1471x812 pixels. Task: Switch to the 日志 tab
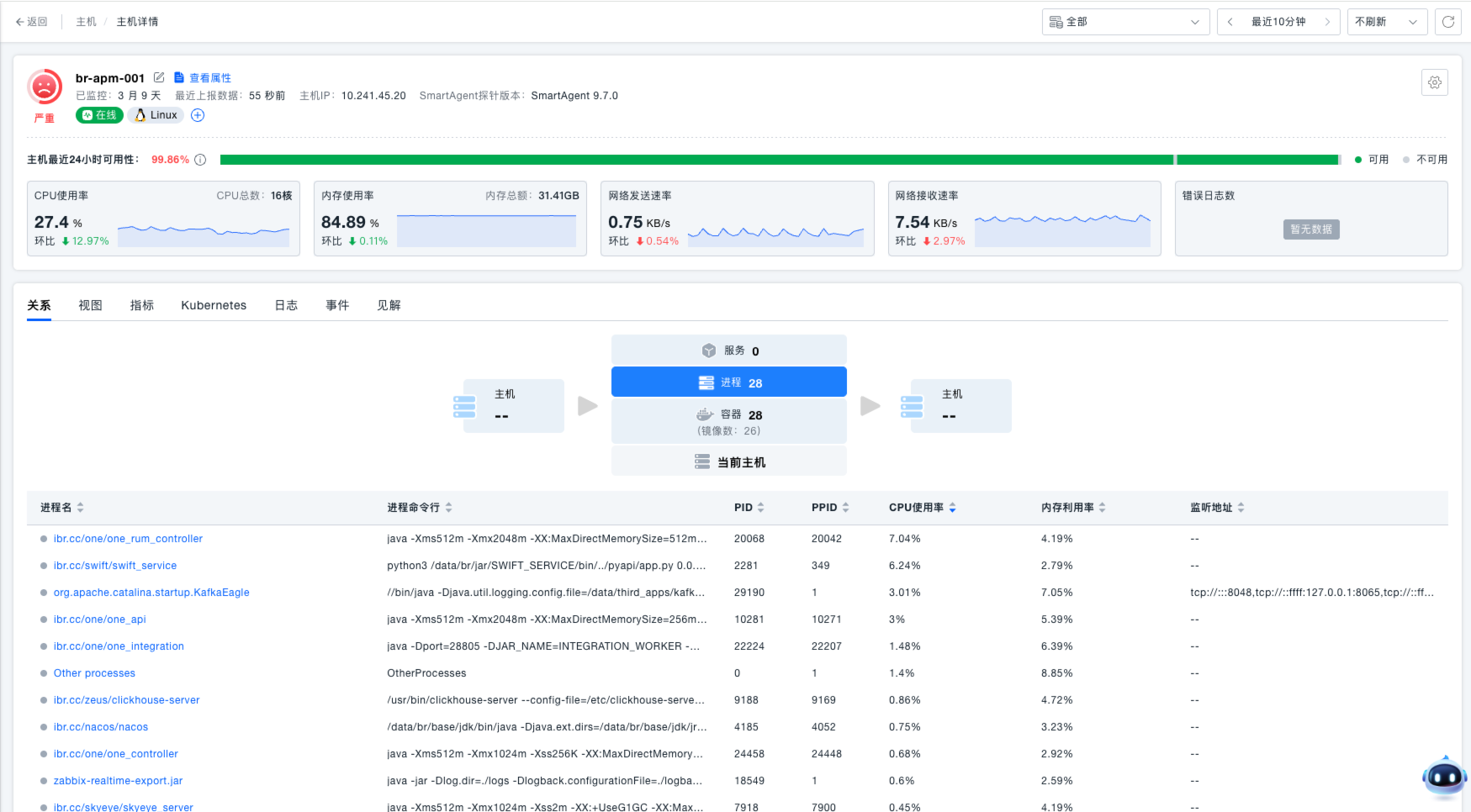(x=286, y=305)
